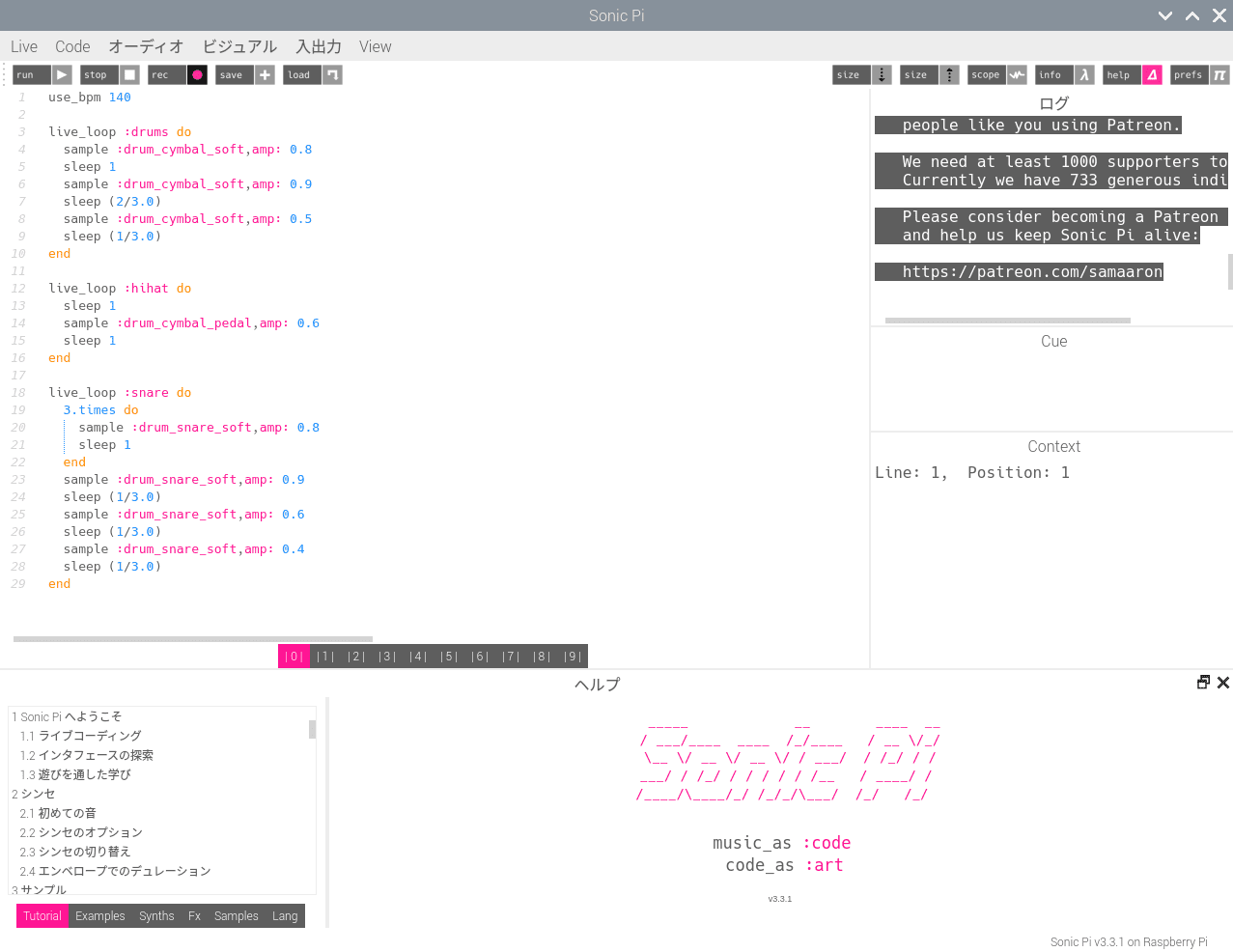Switch to buffer tab |0|

tap(294, 657)
